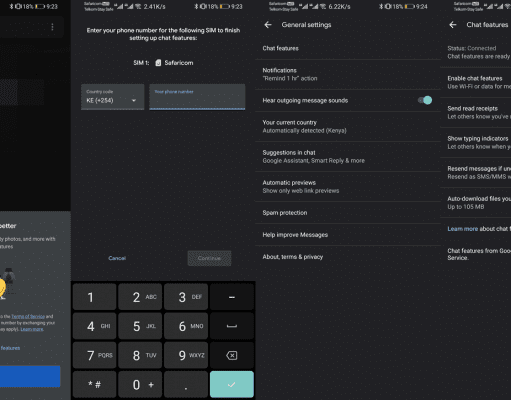Screen dimensions: 511x400
Task: Toggle Hear outgoing message sounds switch
Action: (425, 100)
